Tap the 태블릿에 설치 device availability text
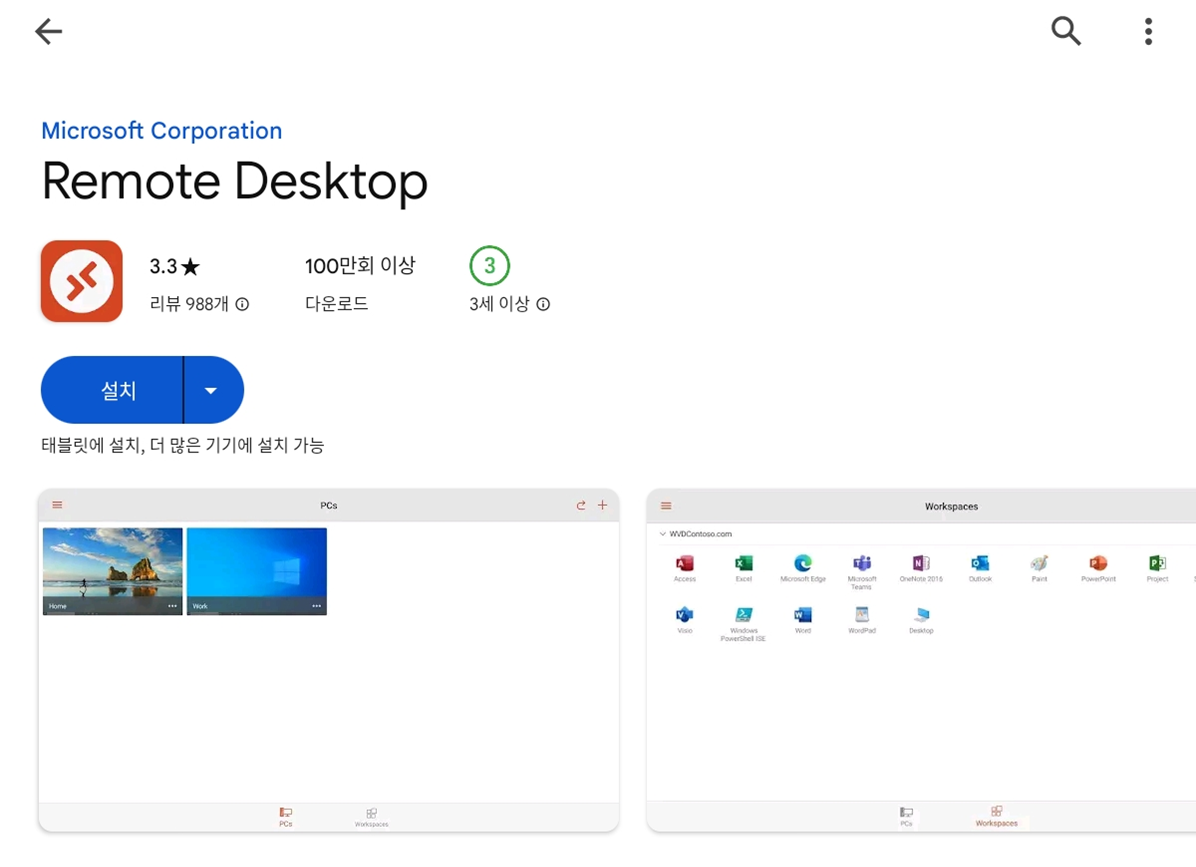 (x=182, y=445)
